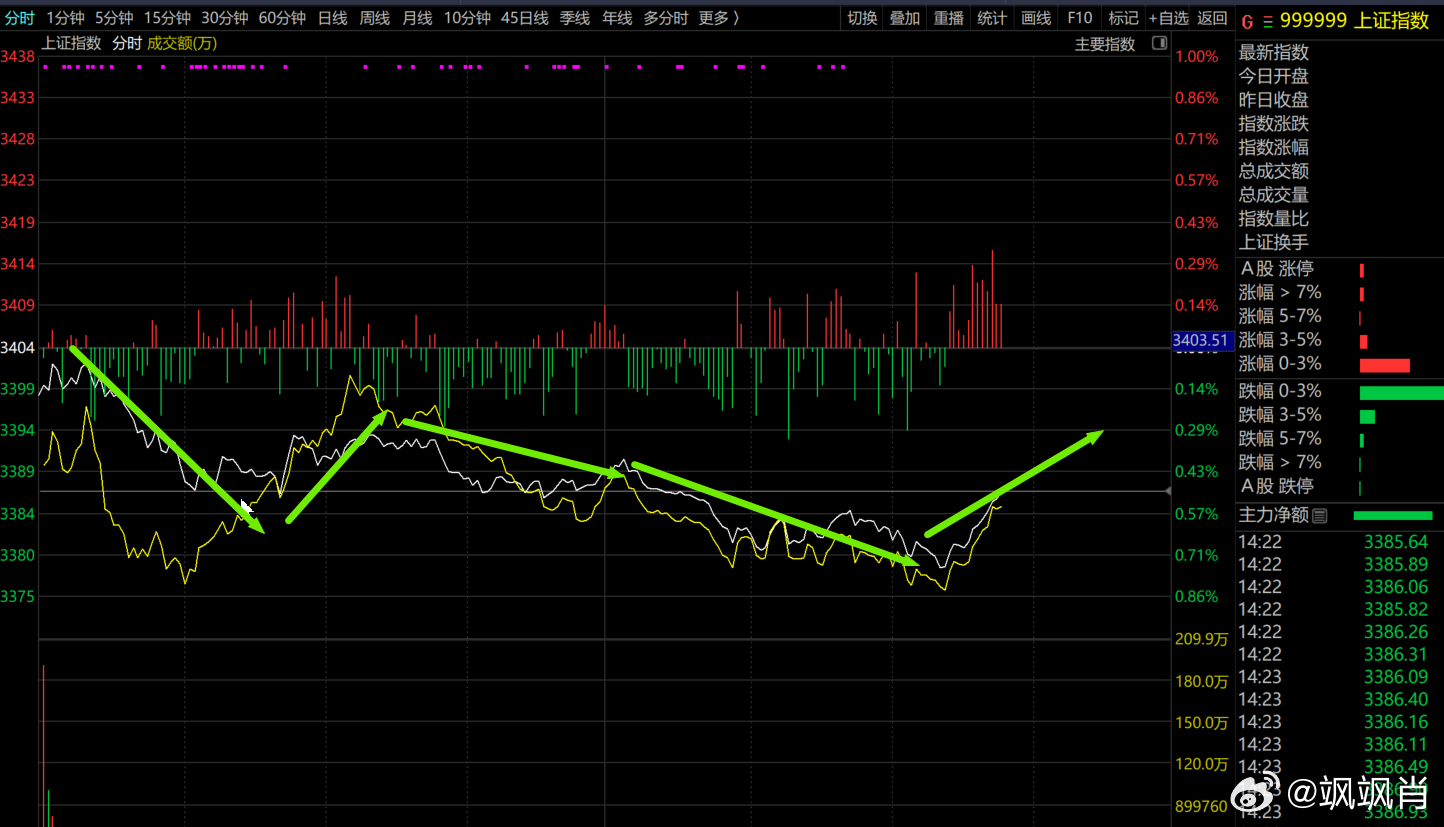Click the red G marker icon
This screenshot has height=827, width=1444.
(x=1245, y=21)
